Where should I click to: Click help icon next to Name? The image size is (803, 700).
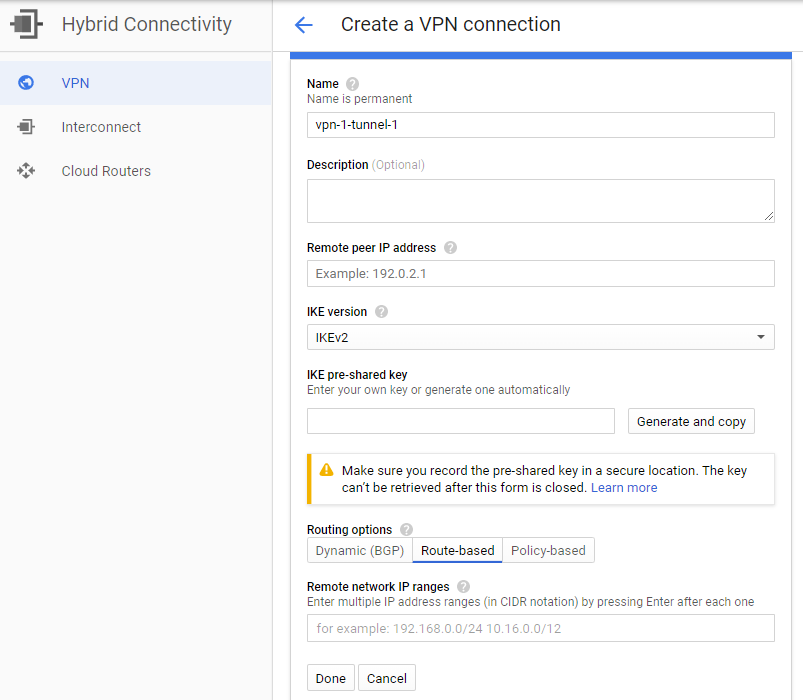352,84
